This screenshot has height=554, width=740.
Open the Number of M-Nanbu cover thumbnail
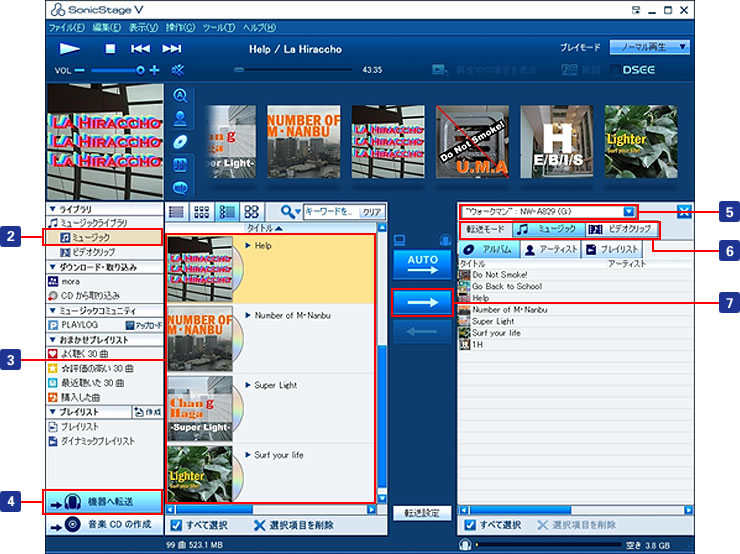click(x=303, y=142)
